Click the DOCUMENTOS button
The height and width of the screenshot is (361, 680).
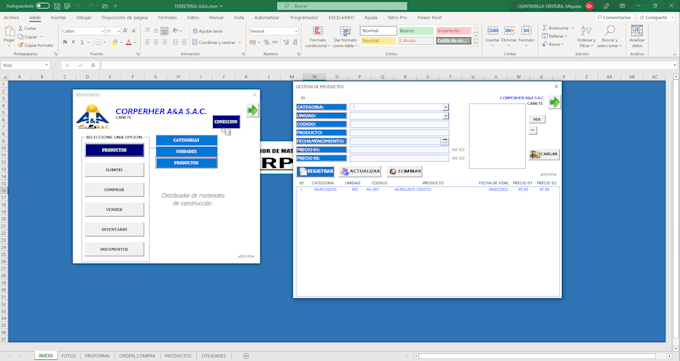[x=114, y=249]
